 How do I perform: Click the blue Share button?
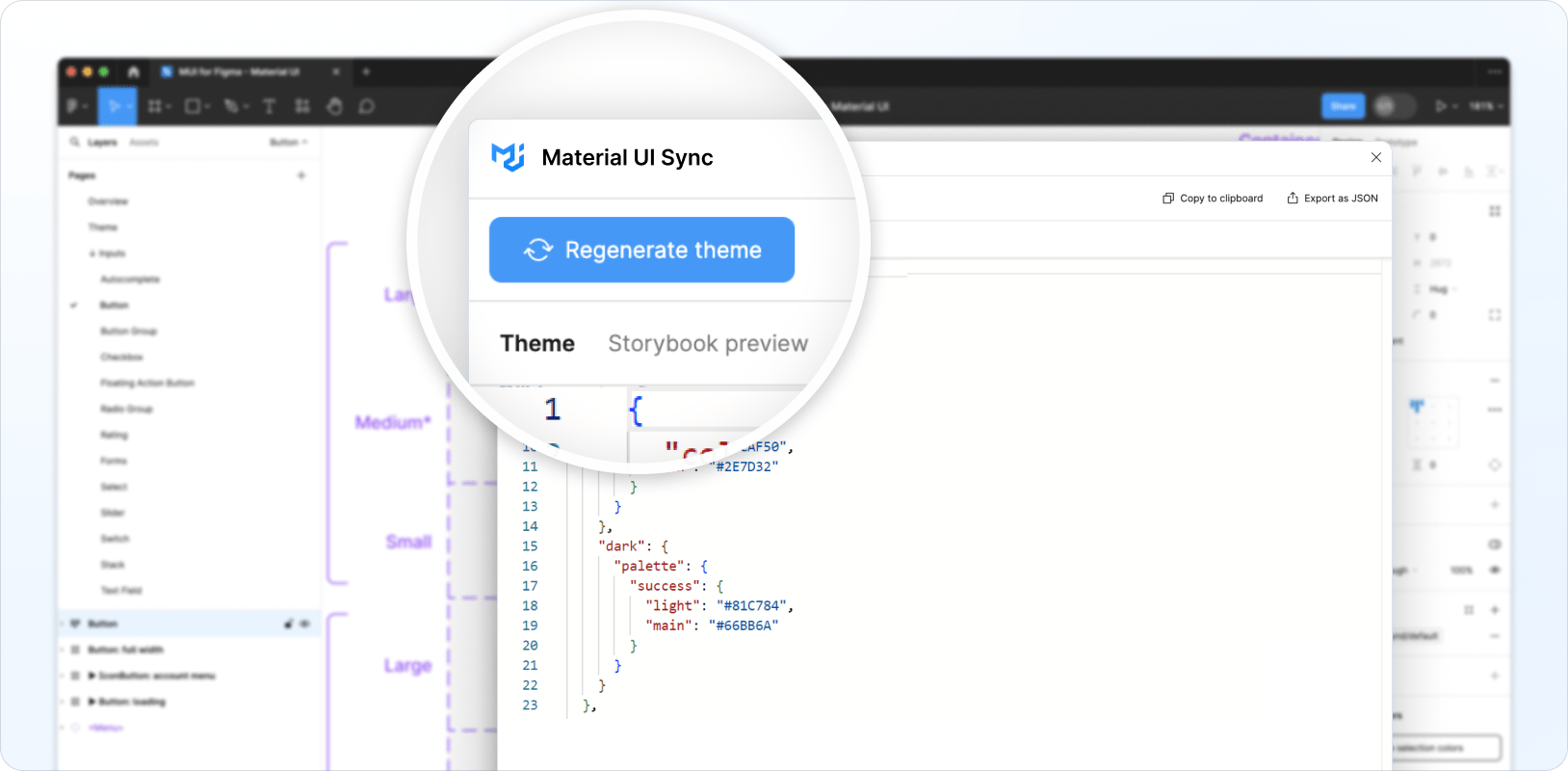[x=1343, y=106]
